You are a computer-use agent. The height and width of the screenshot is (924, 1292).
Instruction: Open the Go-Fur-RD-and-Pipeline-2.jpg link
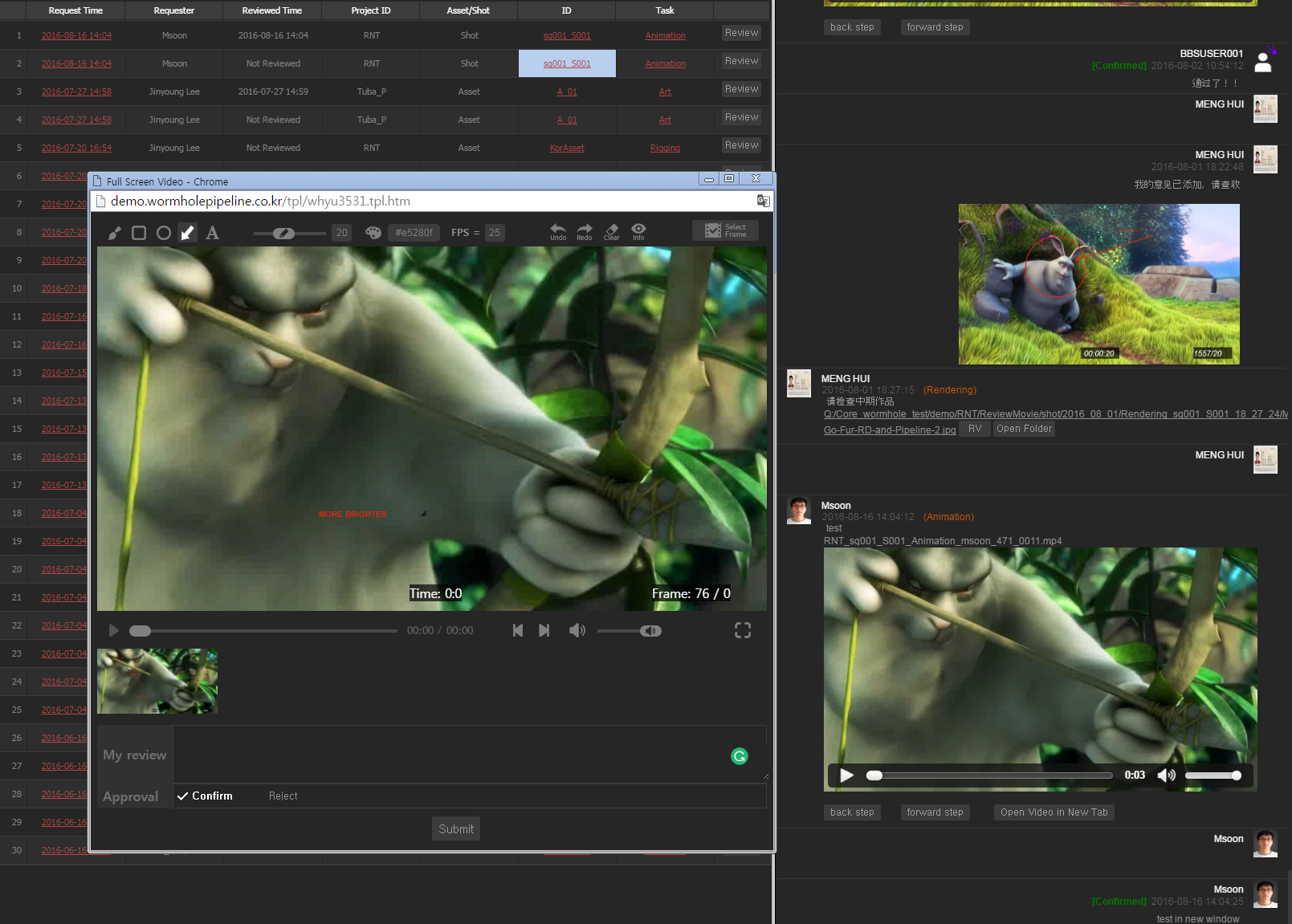click(890, 430)
